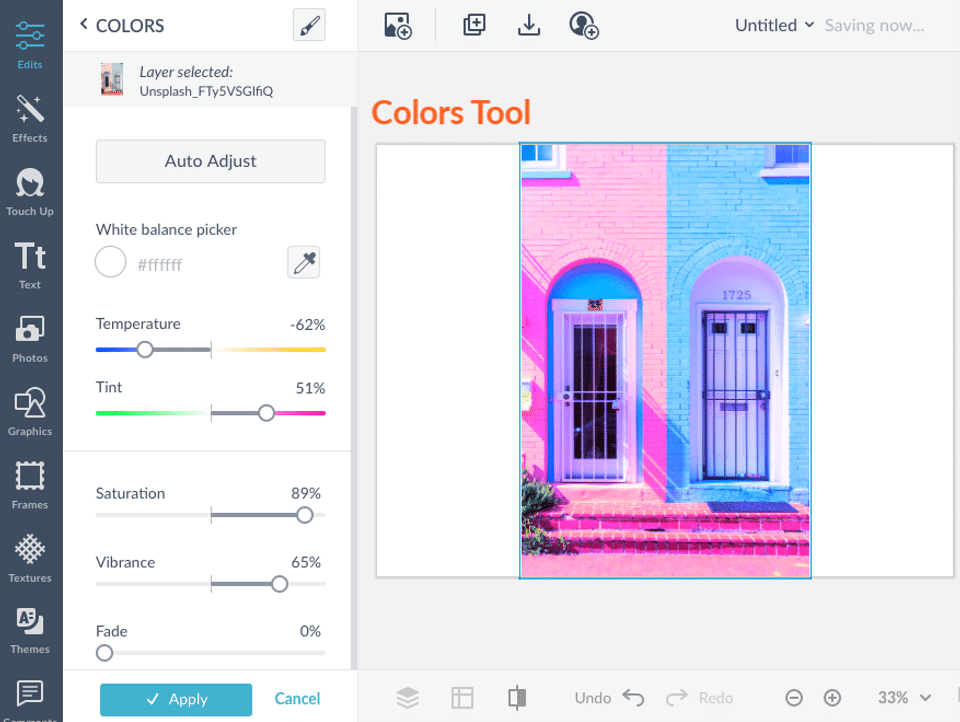Open the Textures panel
The image size is (960, 722).
(30, 558)
